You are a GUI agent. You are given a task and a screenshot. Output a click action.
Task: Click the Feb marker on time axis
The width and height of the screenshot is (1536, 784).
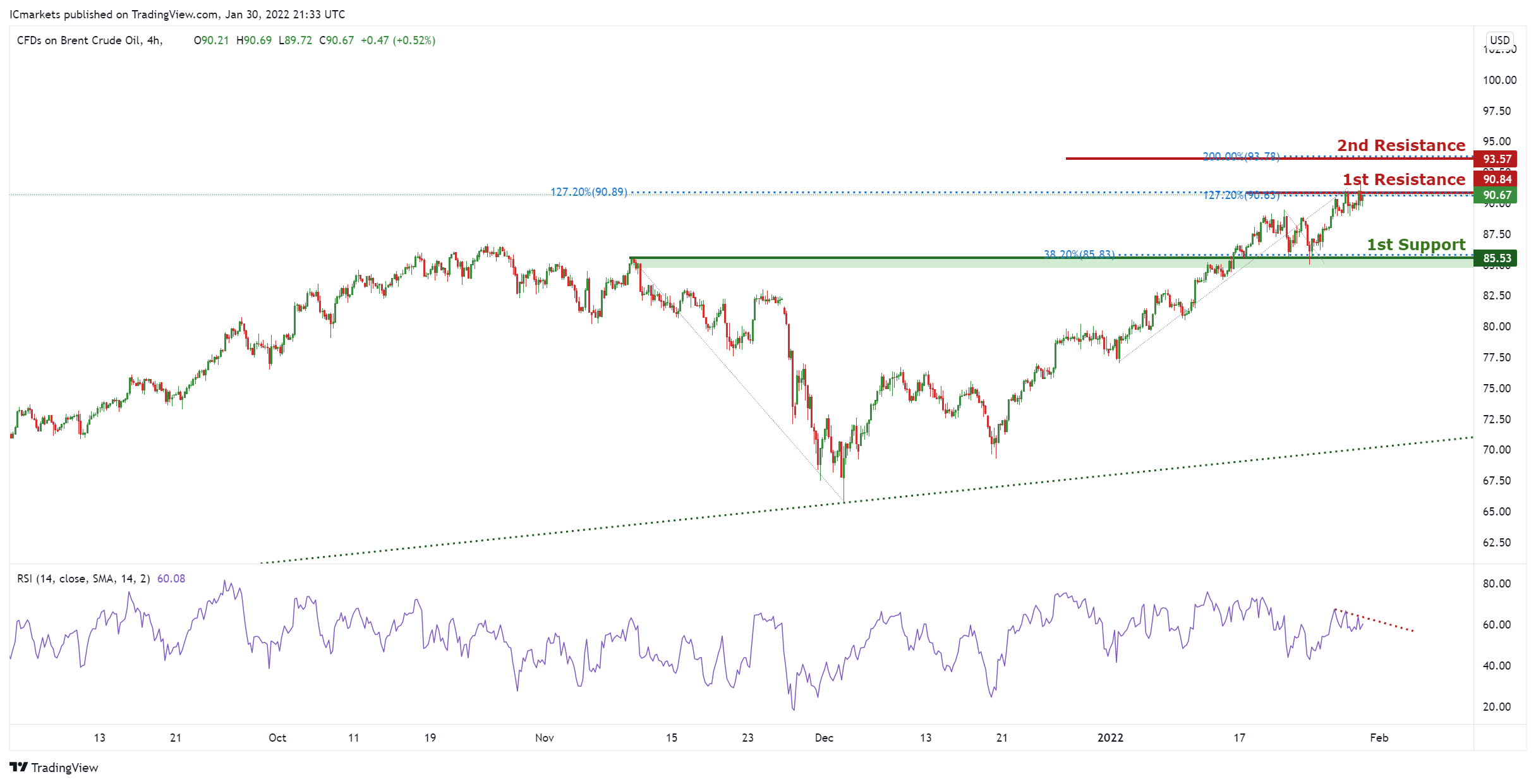pos(1379,738)
